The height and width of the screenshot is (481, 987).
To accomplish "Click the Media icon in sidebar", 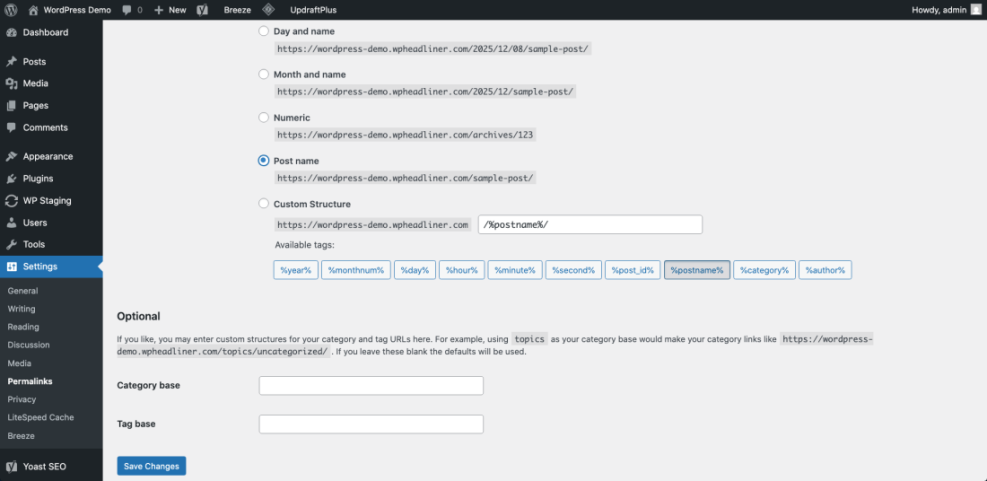I will coord(11,84).
